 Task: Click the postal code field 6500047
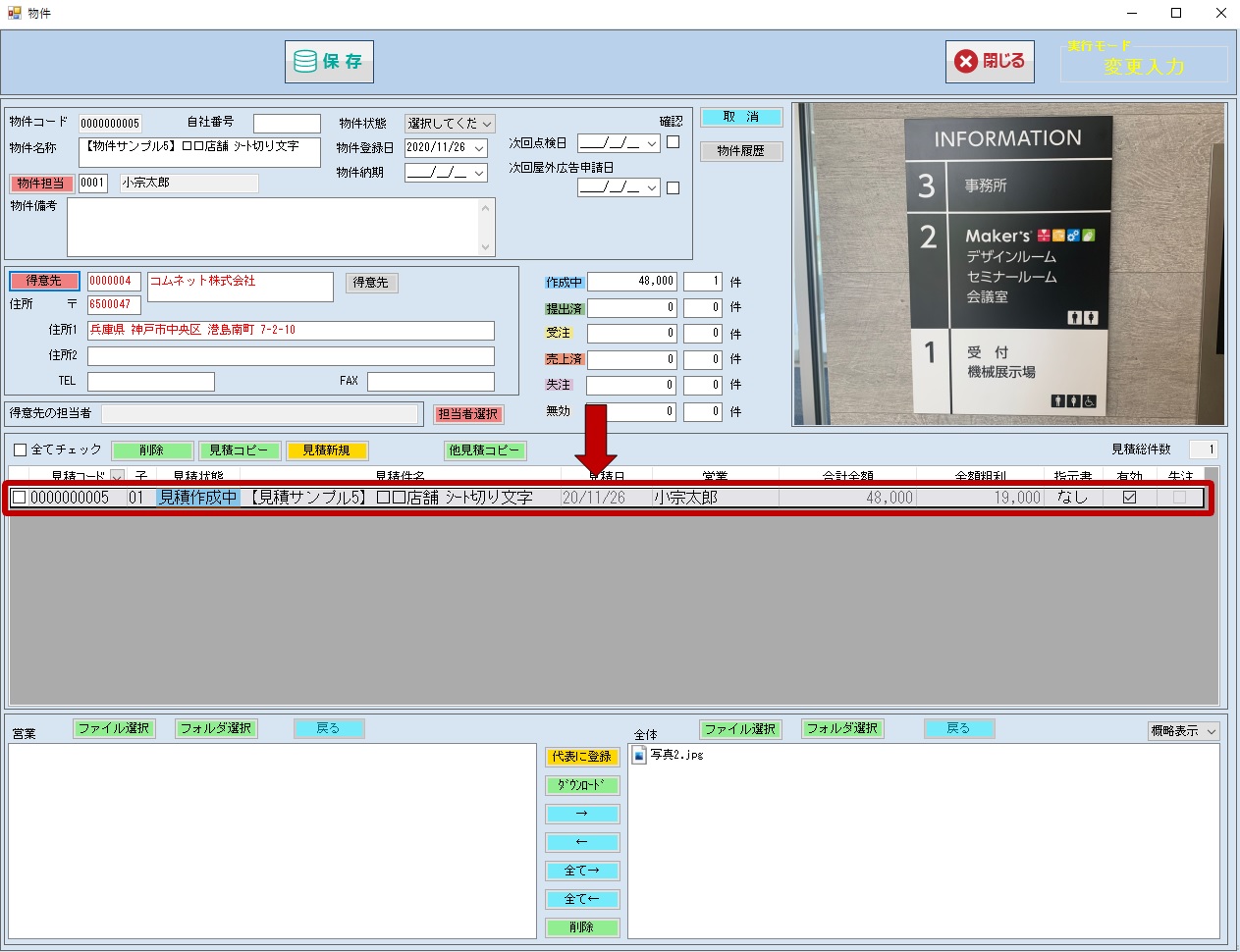pyautogui.click(x=114, y=305)
